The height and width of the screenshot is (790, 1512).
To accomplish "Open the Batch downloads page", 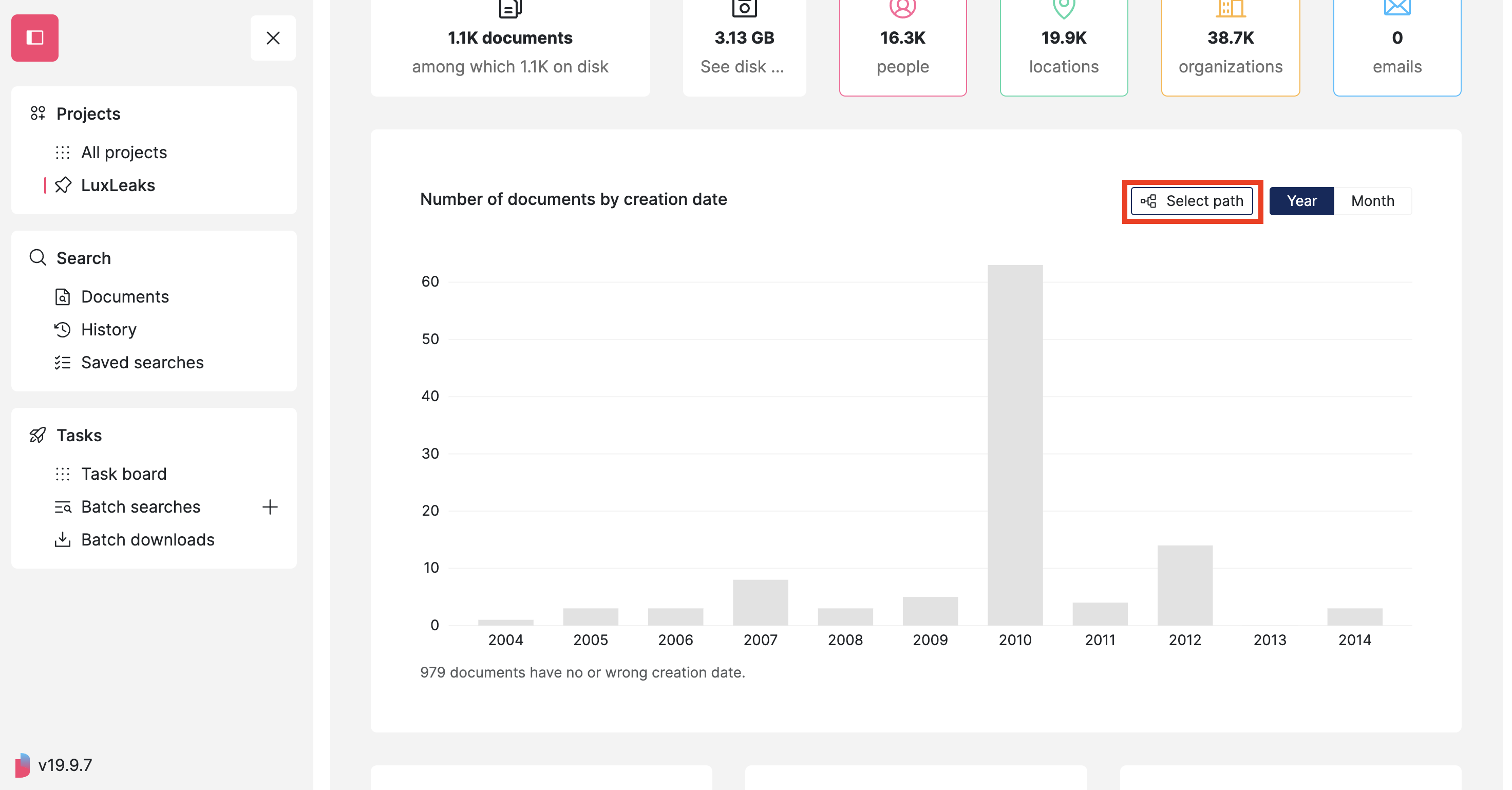I will [147, 539].
